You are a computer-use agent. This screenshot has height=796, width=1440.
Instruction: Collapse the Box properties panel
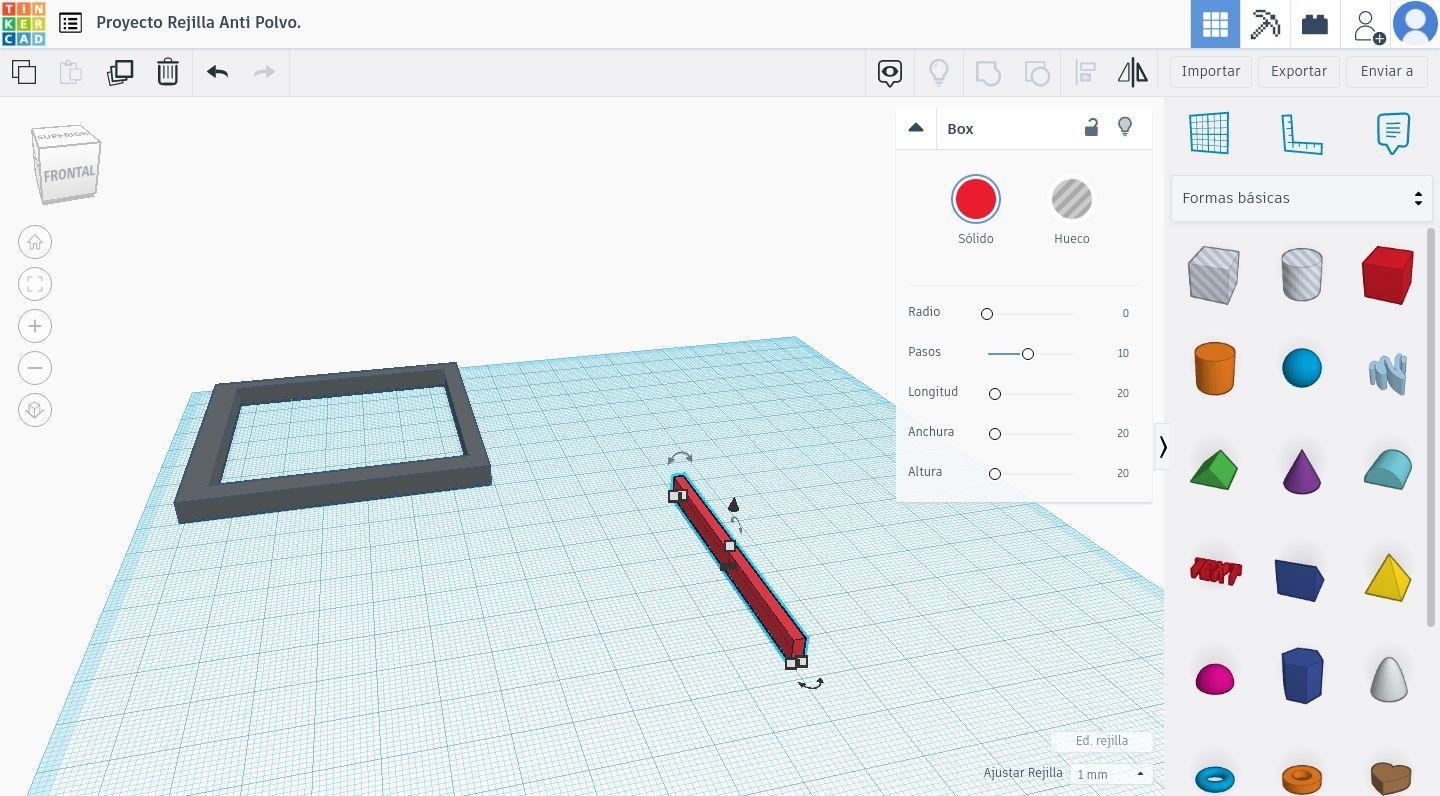(x=915, y=128)
